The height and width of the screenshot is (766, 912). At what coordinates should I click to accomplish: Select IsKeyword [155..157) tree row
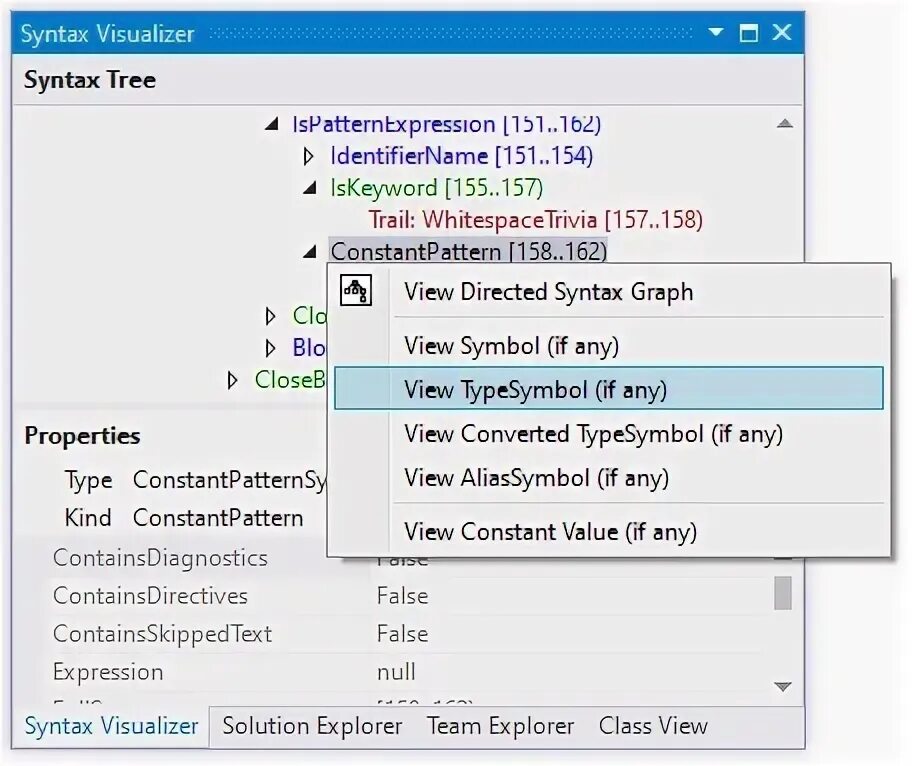(x=436, y=188)
